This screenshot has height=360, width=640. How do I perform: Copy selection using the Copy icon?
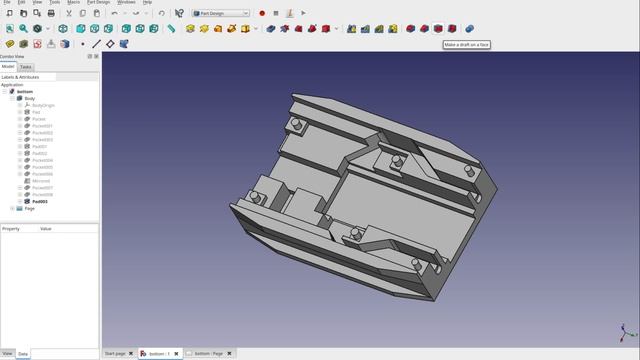point(83,13)
